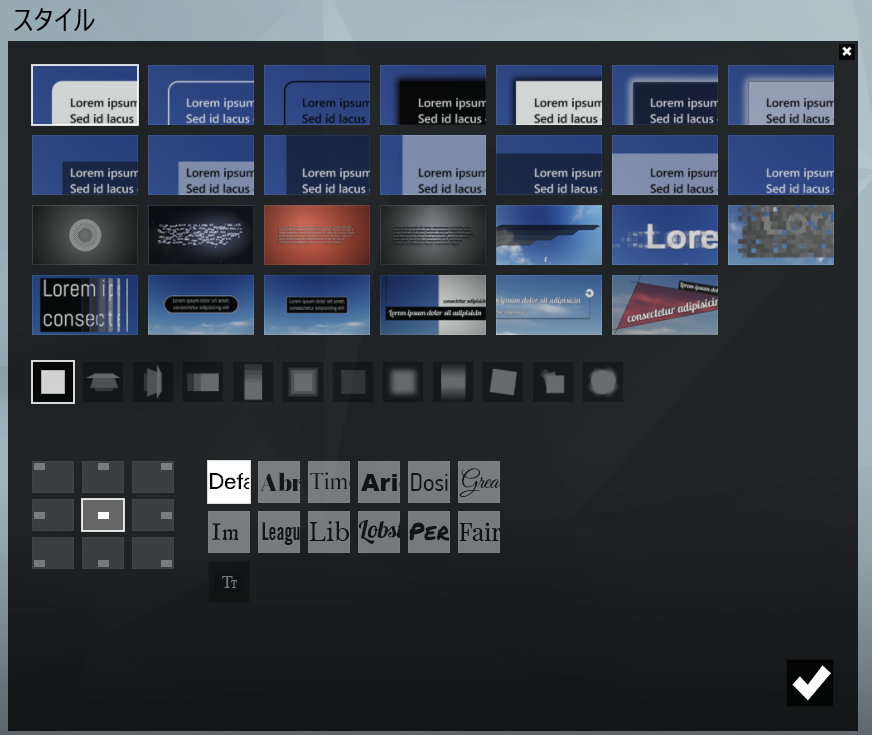Viewport: 872px width, 735px height.
Task: Select the 'Tim' Times font
Action: [329, 482]
